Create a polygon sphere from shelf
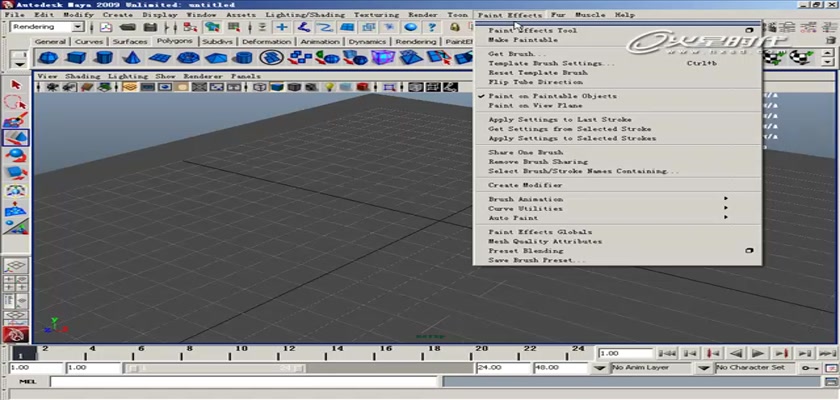This screenshot has height=400, width=840. click(48, 57)
